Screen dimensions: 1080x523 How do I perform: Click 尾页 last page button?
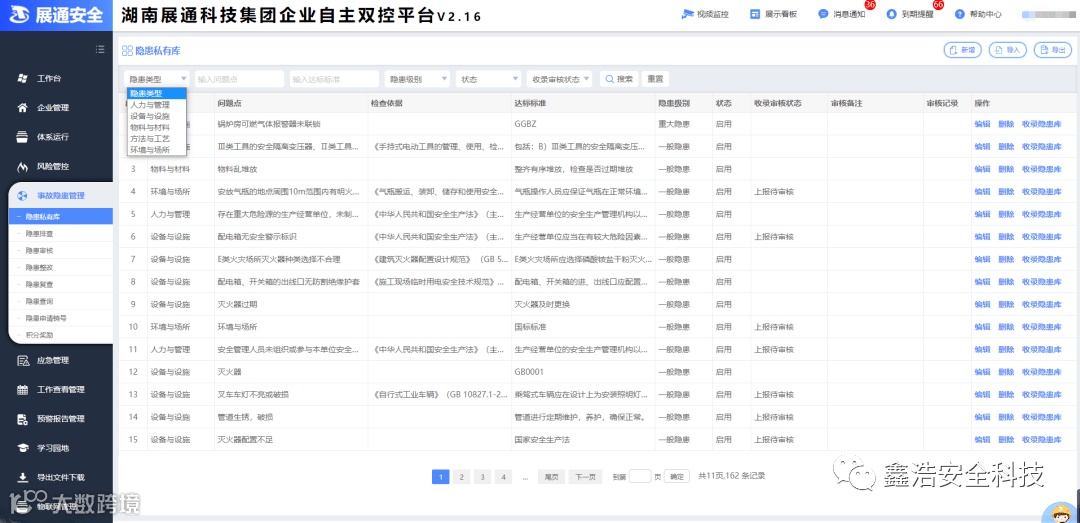point(551,477)
